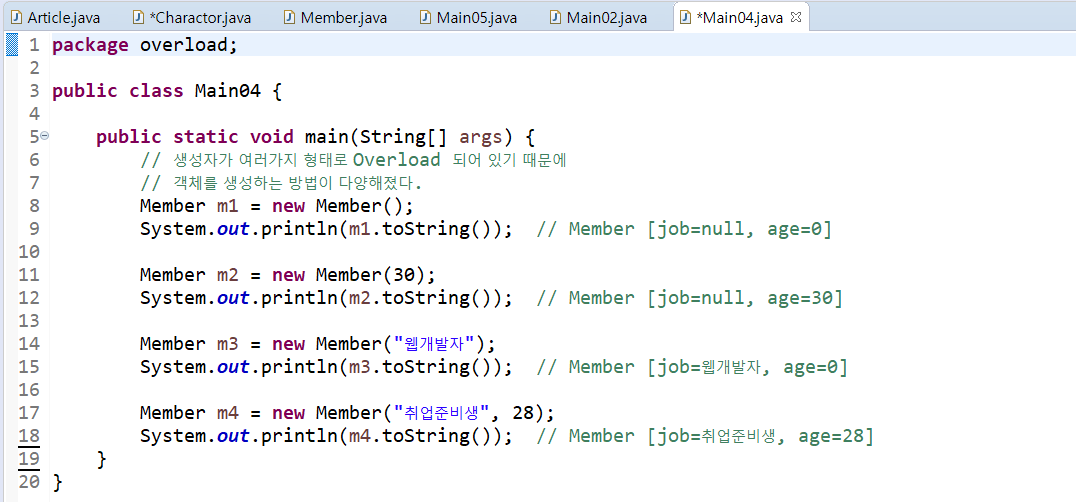Click line number 12 in the gutter

(x=30, y=298)
